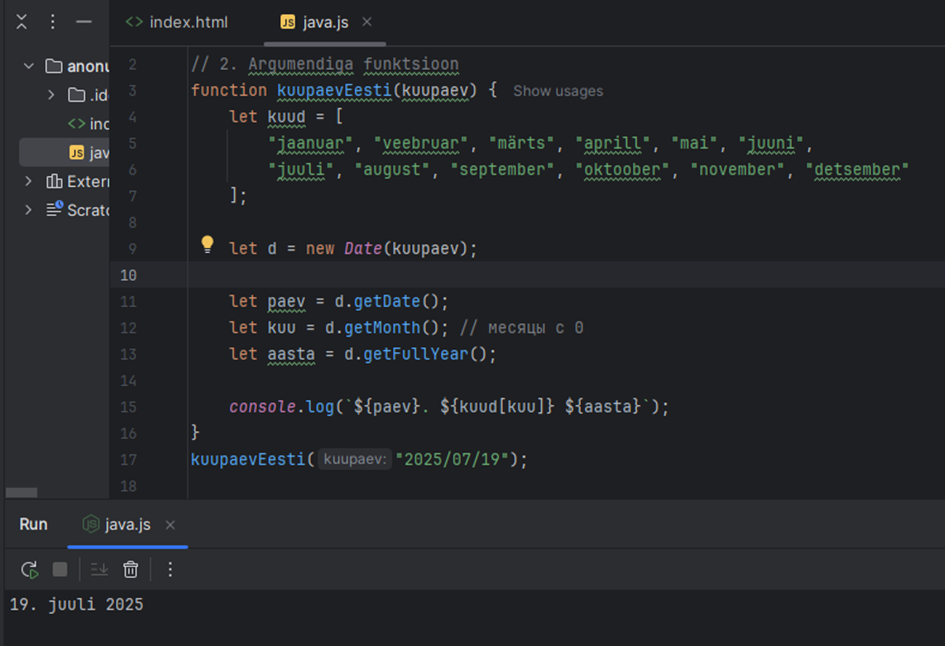Expand the .idea folder
The image size is (945, 646).
[51, 95]
